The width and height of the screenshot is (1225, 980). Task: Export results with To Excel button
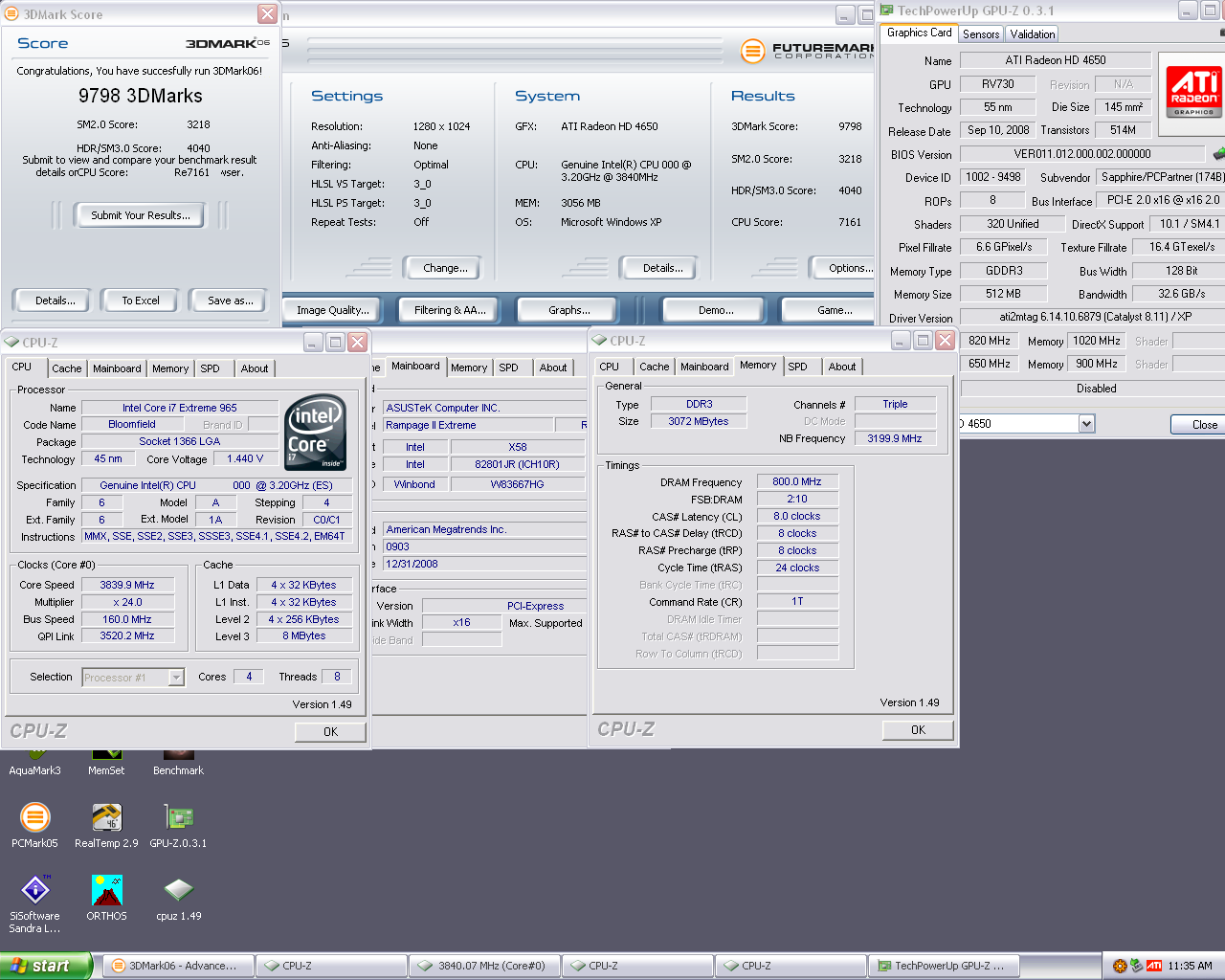point(141,301)
